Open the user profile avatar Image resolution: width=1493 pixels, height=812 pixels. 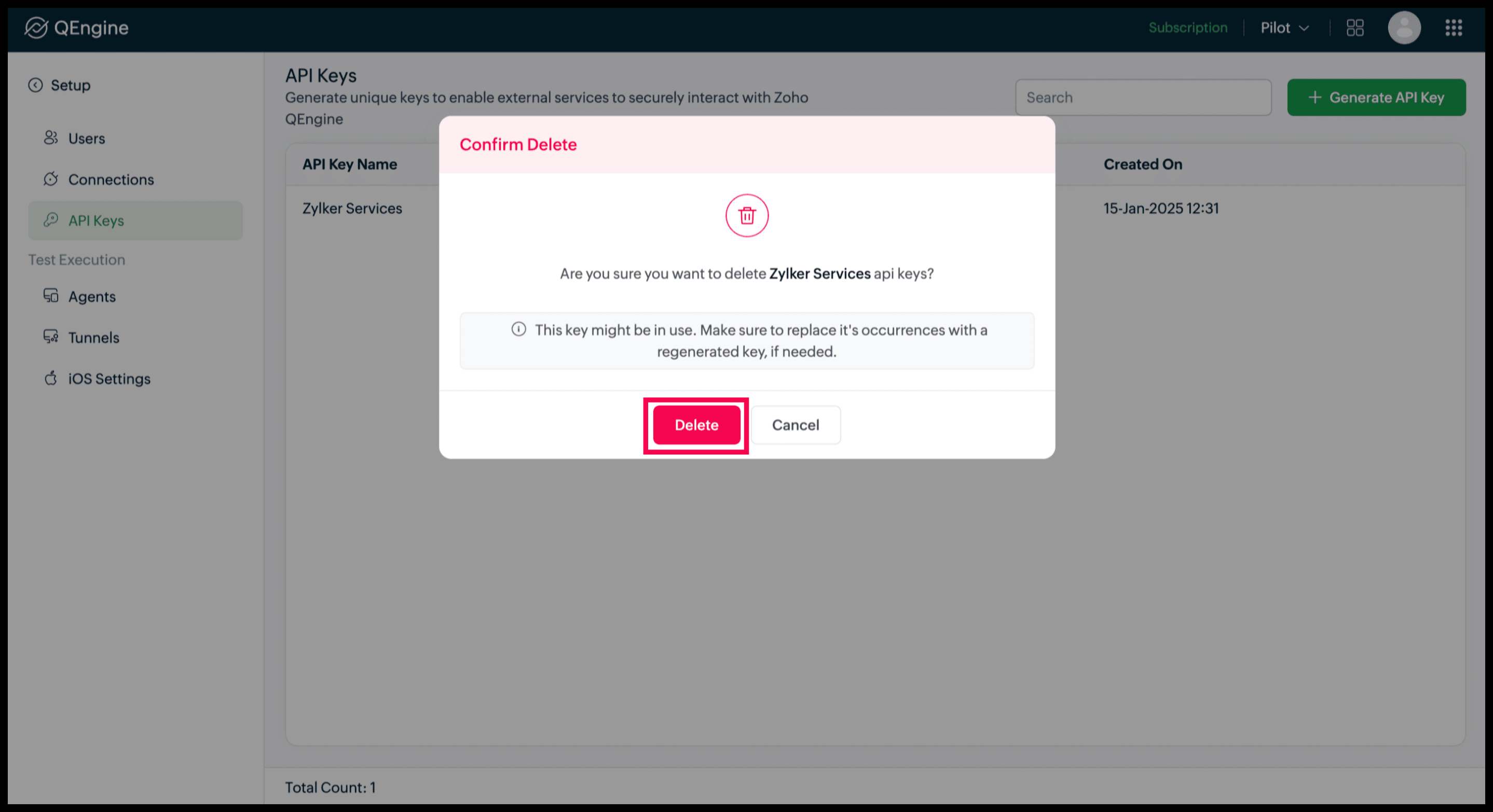1404,28
